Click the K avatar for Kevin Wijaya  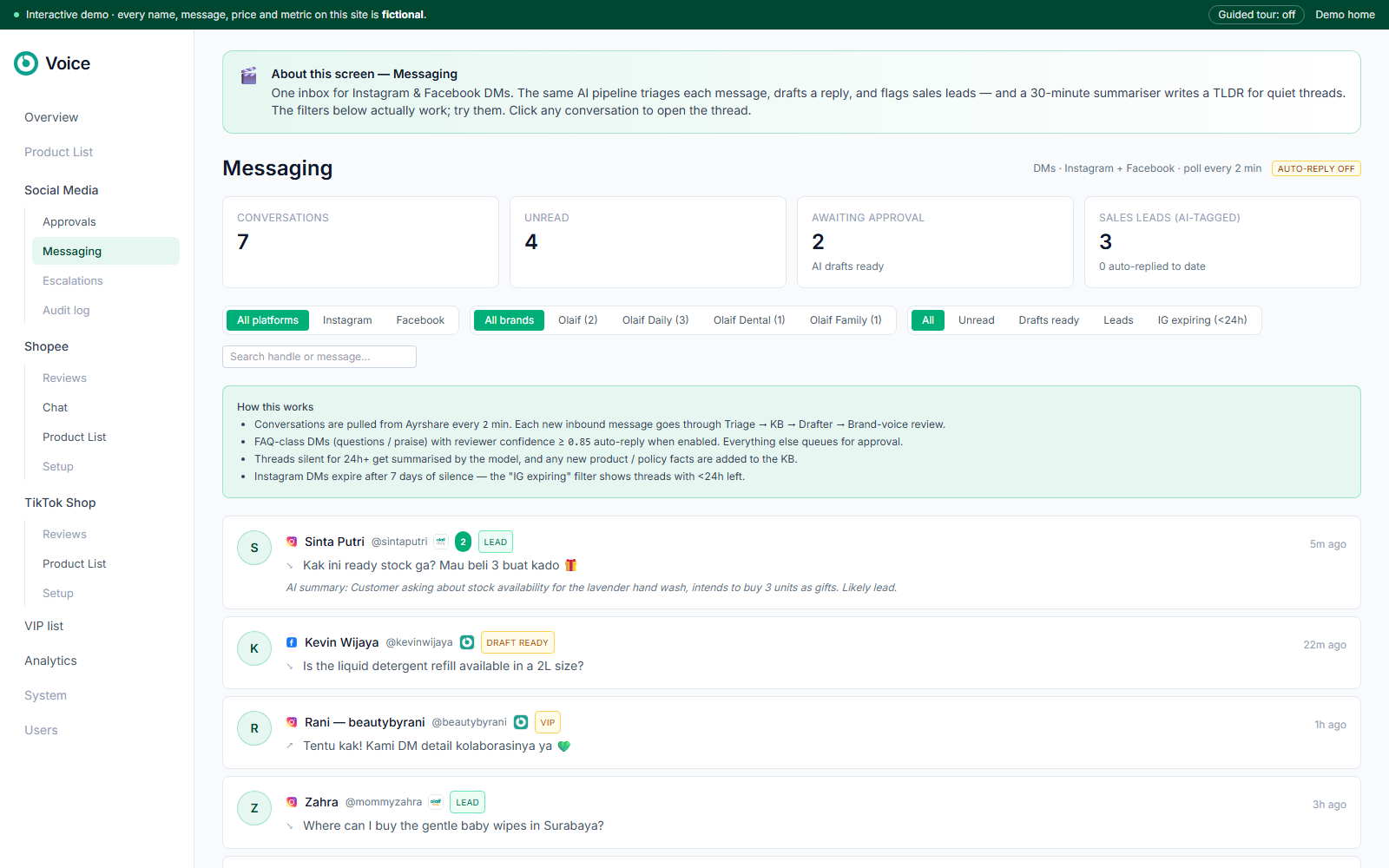(254, 648)
